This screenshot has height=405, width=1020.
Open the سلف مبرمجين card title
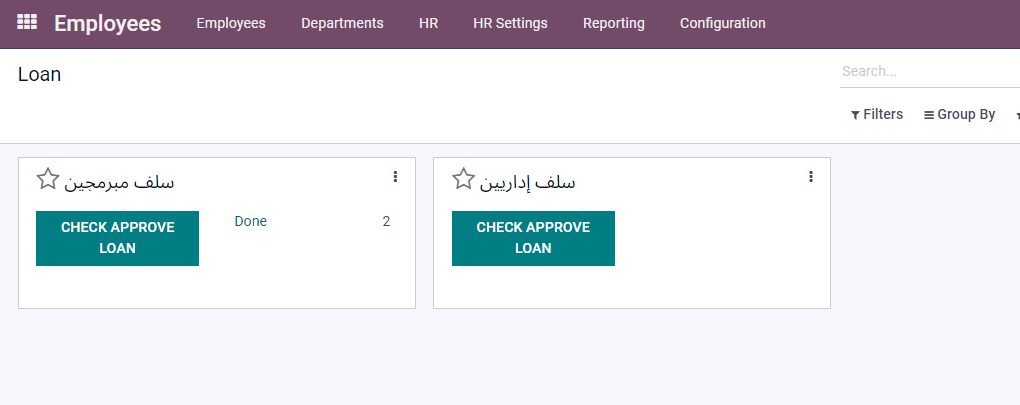119,182
